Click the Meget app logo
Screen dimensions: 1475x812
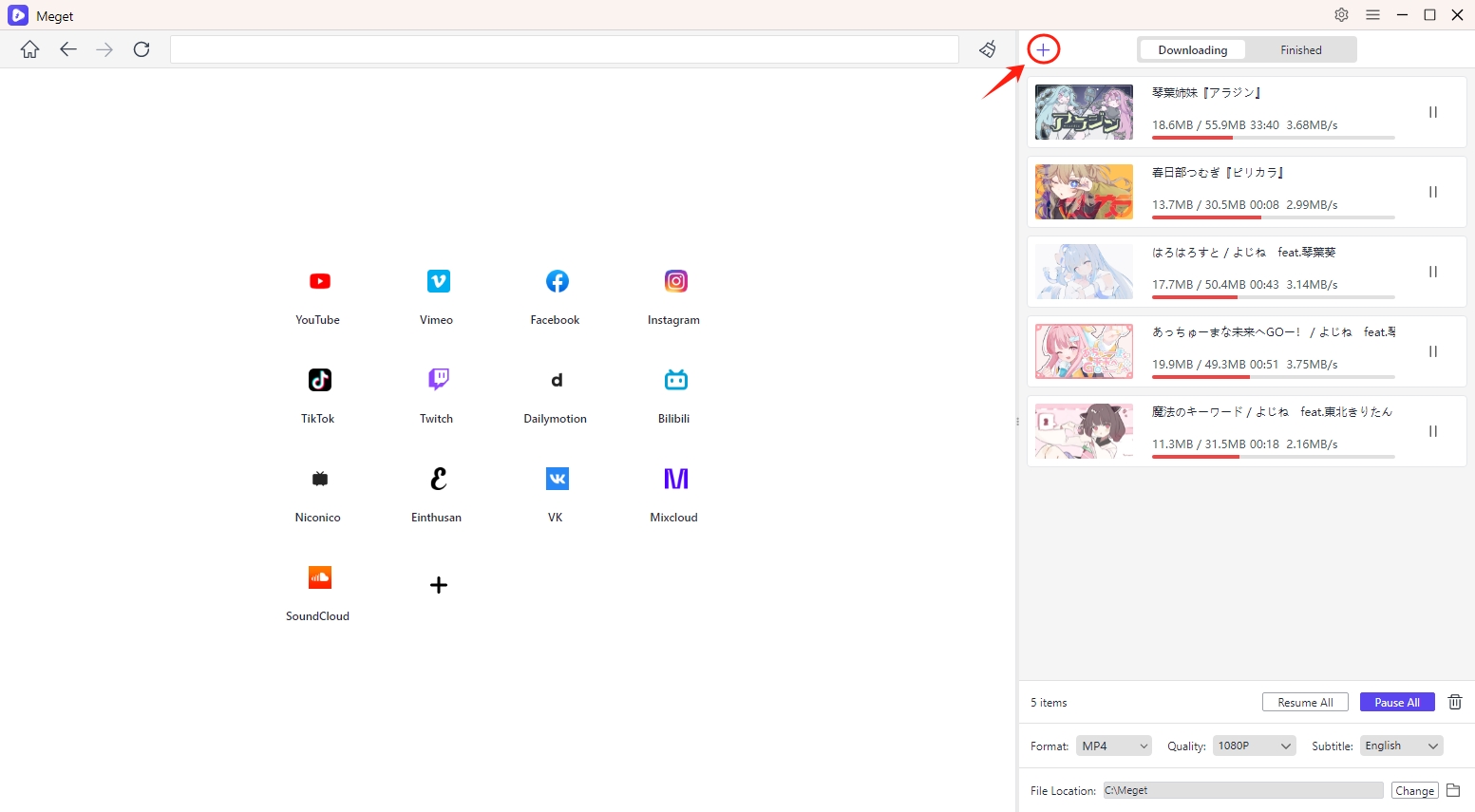pos(18,15)
